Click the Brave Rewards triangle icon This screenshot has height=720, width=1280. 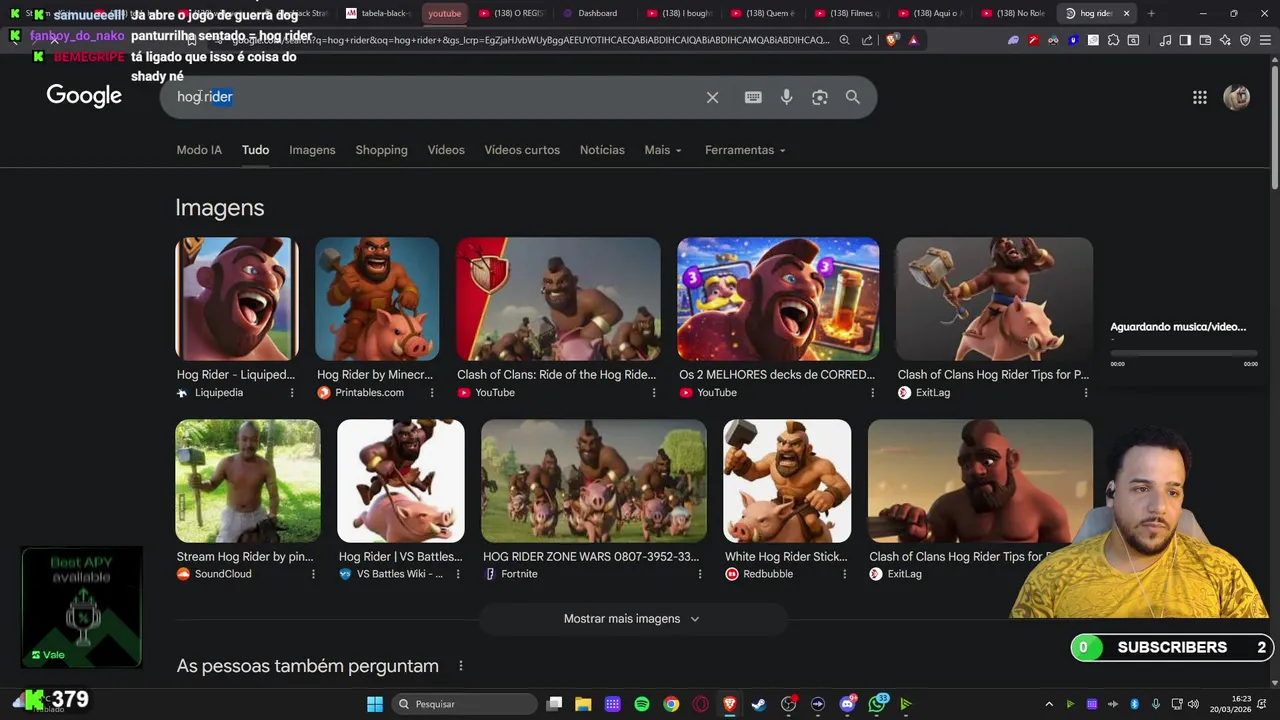click(914, 40)
